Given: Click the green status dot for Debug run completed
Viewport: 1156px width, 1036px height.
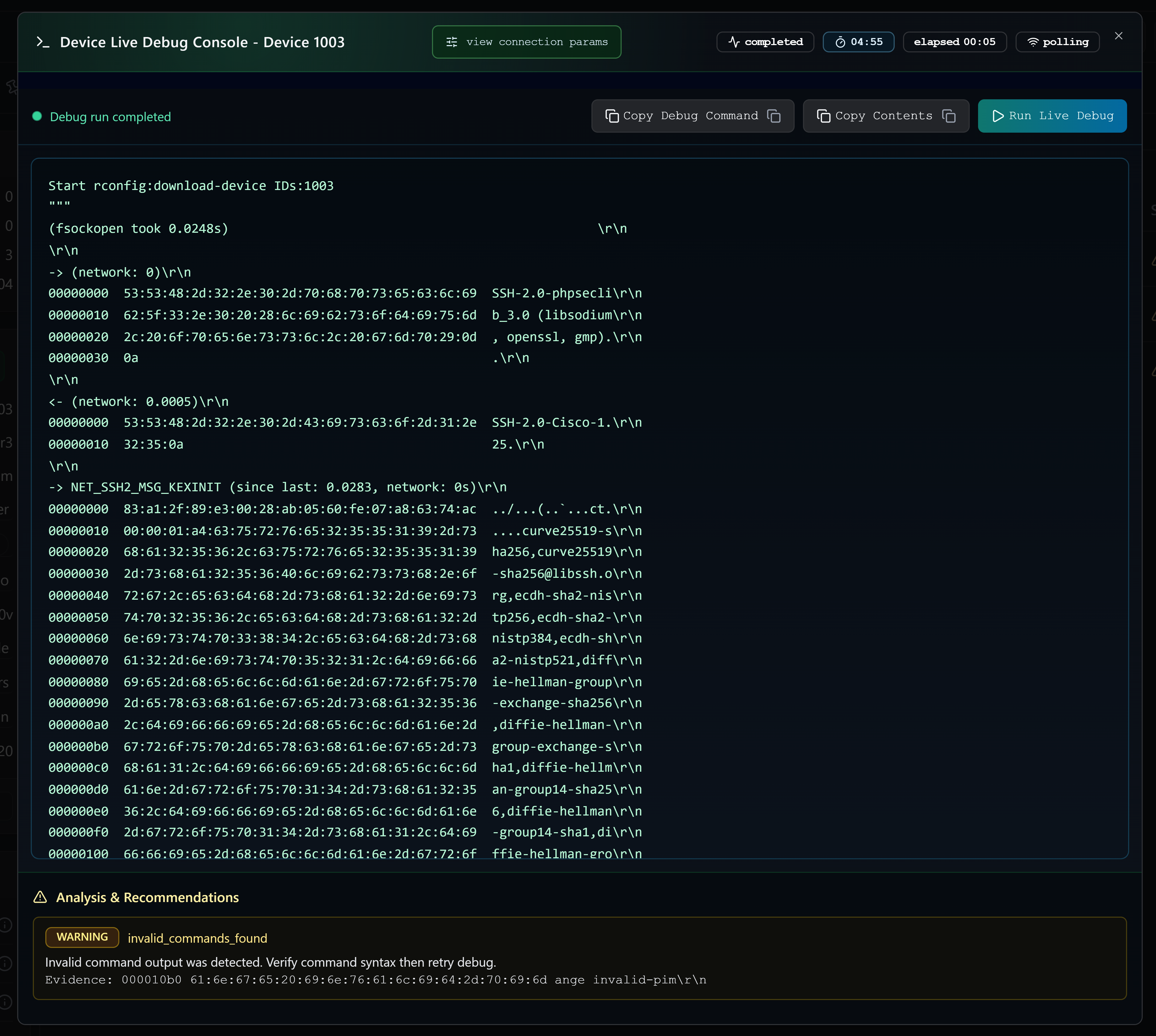Looking at the screenshot, I should [37, 116].
